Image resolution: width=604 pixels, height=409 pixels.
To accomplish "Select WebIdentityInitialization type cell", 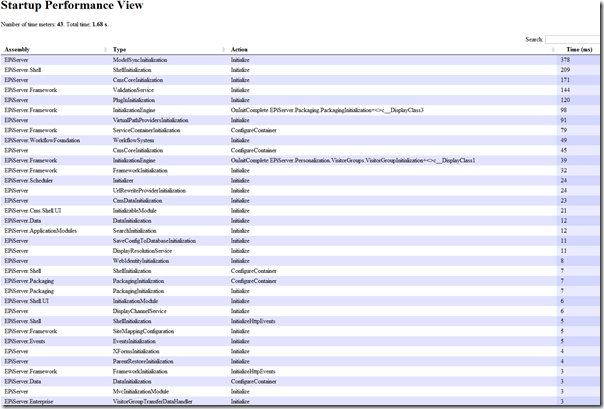I will 141,261.
